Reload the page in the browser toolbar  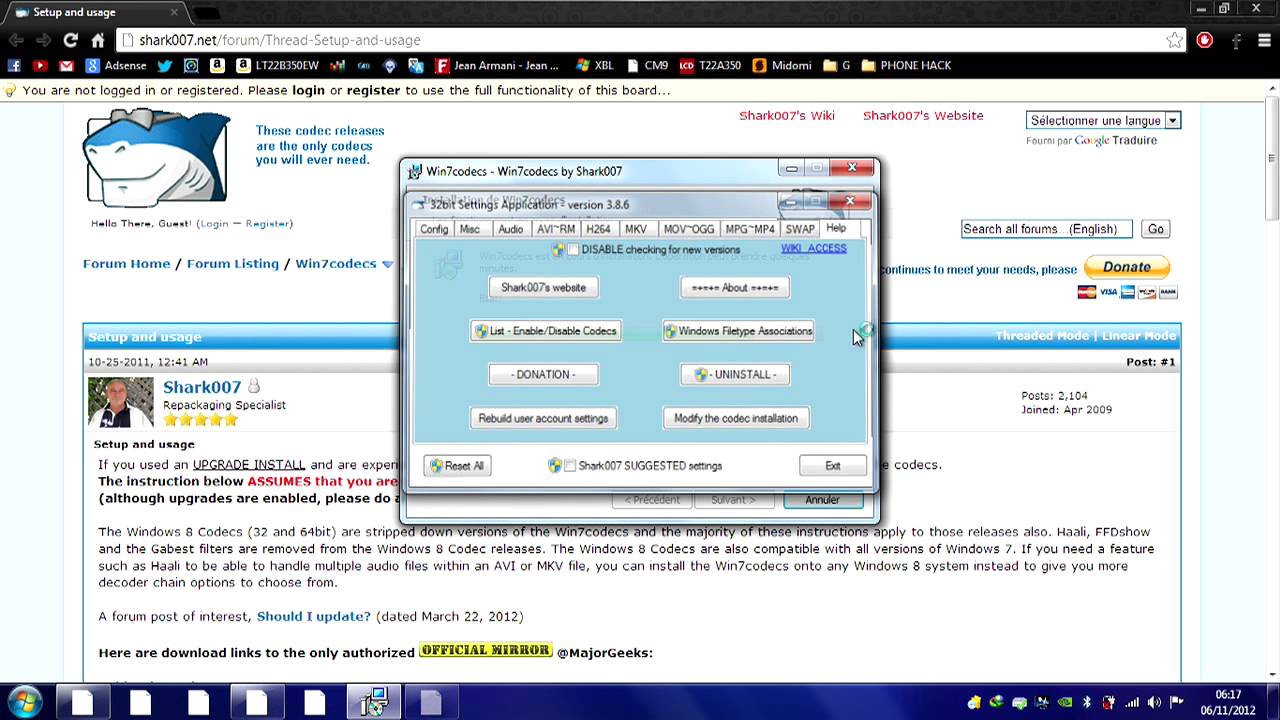(x=70, y=40)
